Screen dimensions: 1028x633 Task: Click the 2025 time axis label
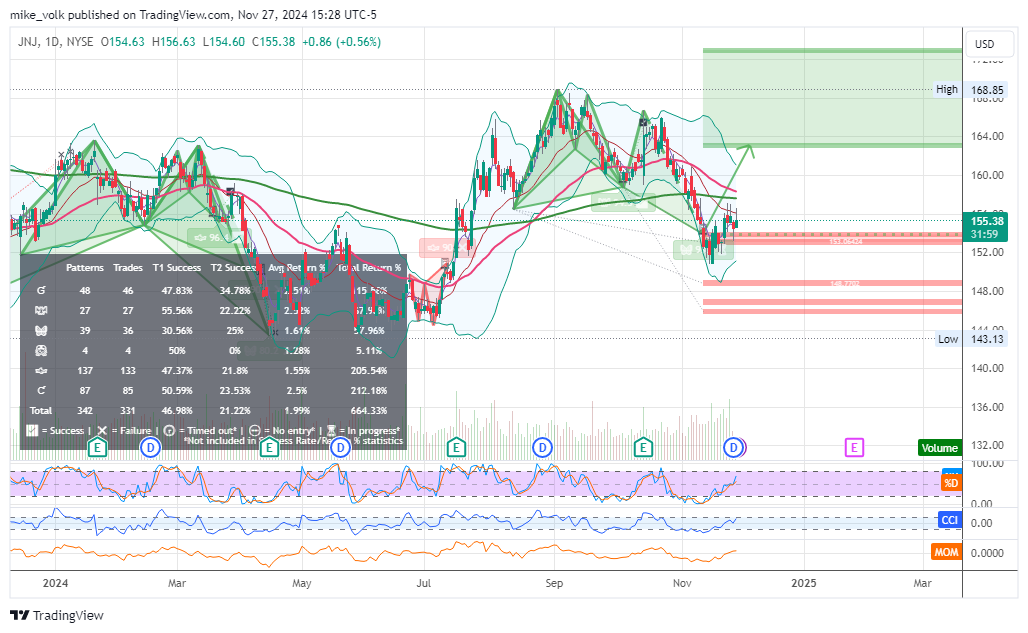(x=804, y=583)
